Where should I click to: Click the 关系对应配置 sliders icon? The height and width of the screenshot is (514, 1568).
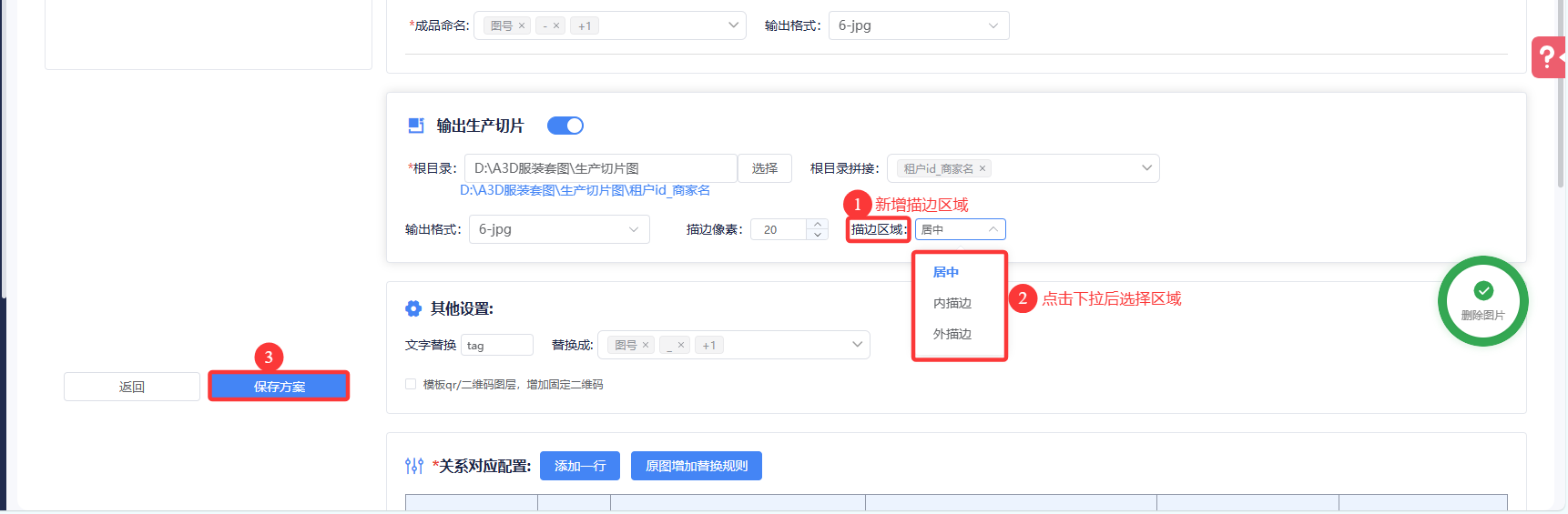414,466
